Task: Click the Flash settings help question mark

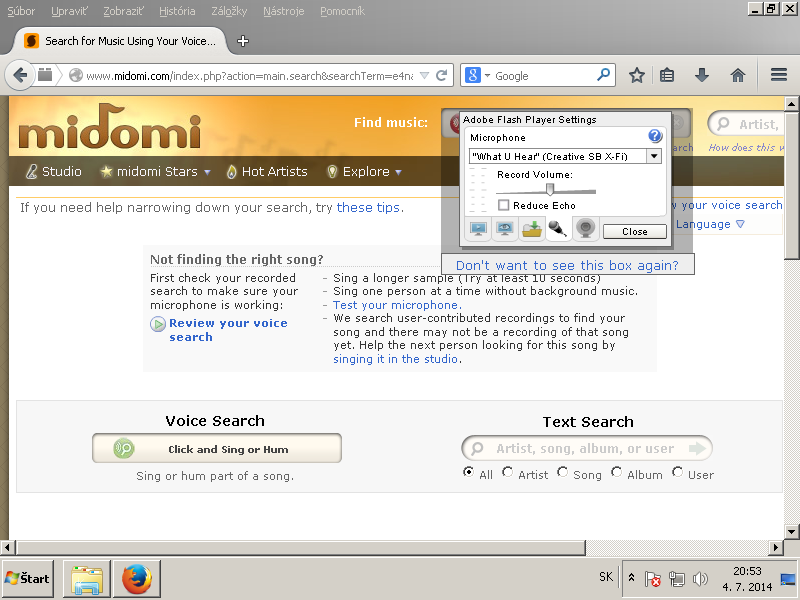Action: [x=655, y=136]
